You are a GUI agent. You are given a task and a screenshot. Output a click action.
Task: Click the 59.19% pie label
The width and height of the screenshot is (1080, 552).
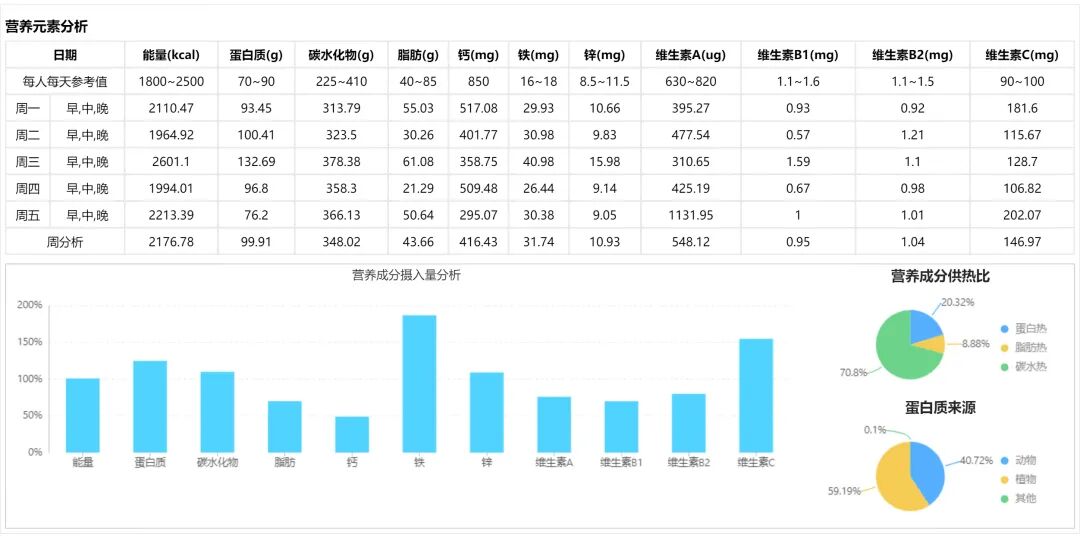pyautogui.click(x=844, y=491)
